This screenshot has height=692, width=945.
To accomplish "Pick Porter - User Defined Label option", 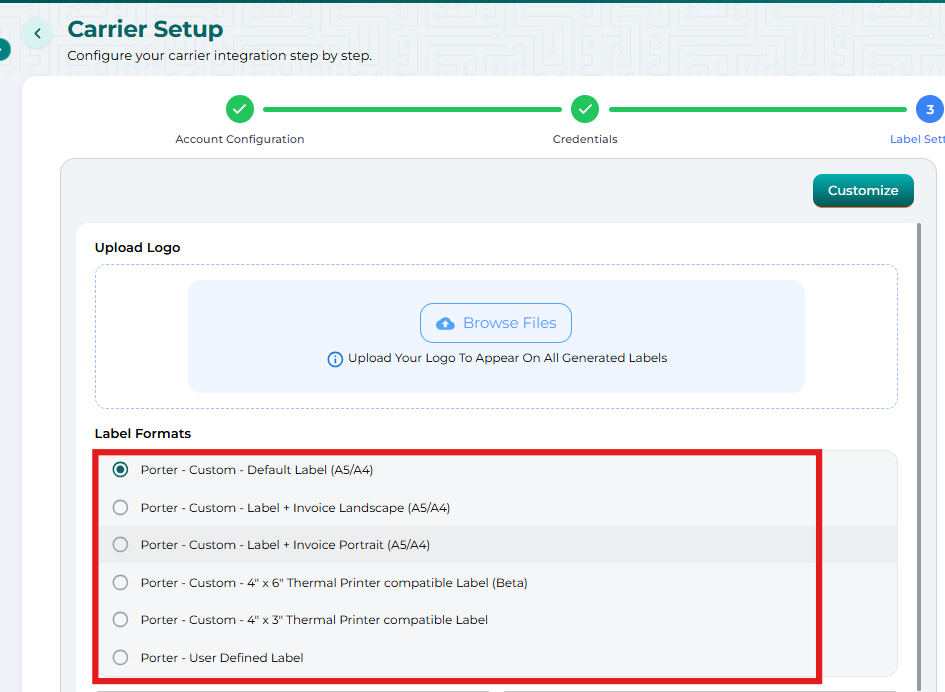I will point(121,658).
